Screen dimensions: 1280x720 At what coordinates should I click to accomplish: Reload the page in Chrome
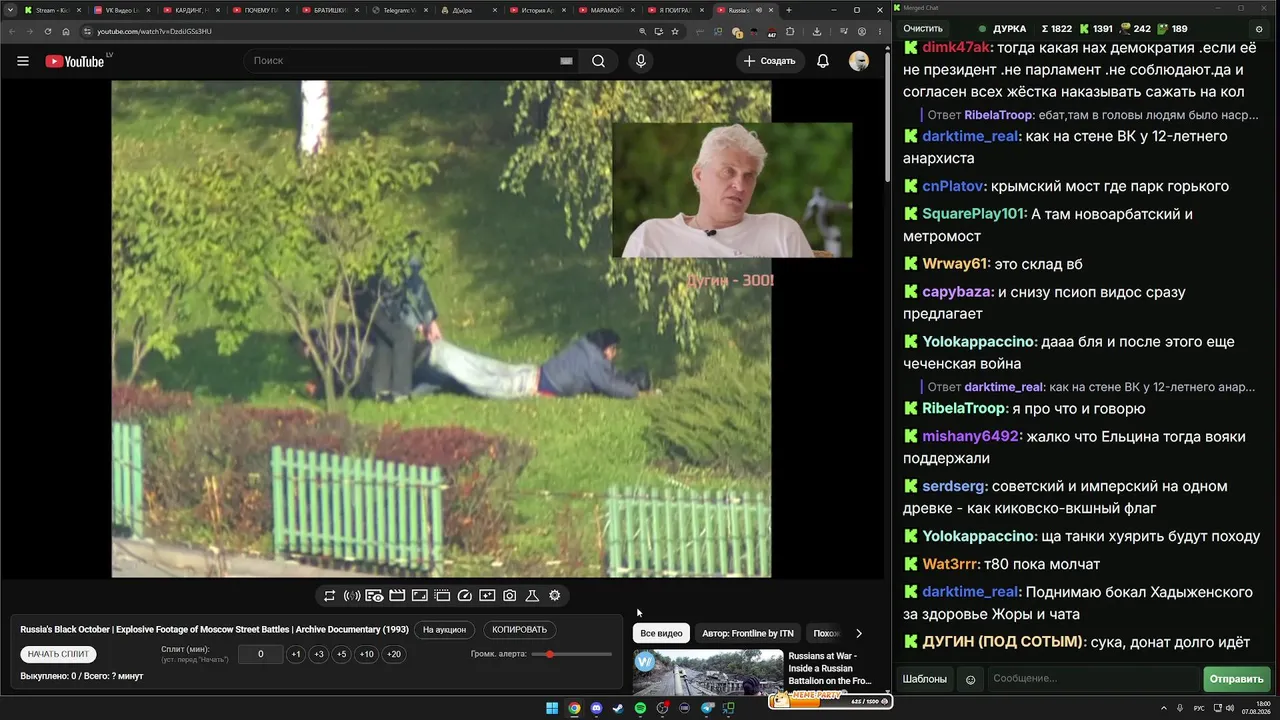[47, 31]
